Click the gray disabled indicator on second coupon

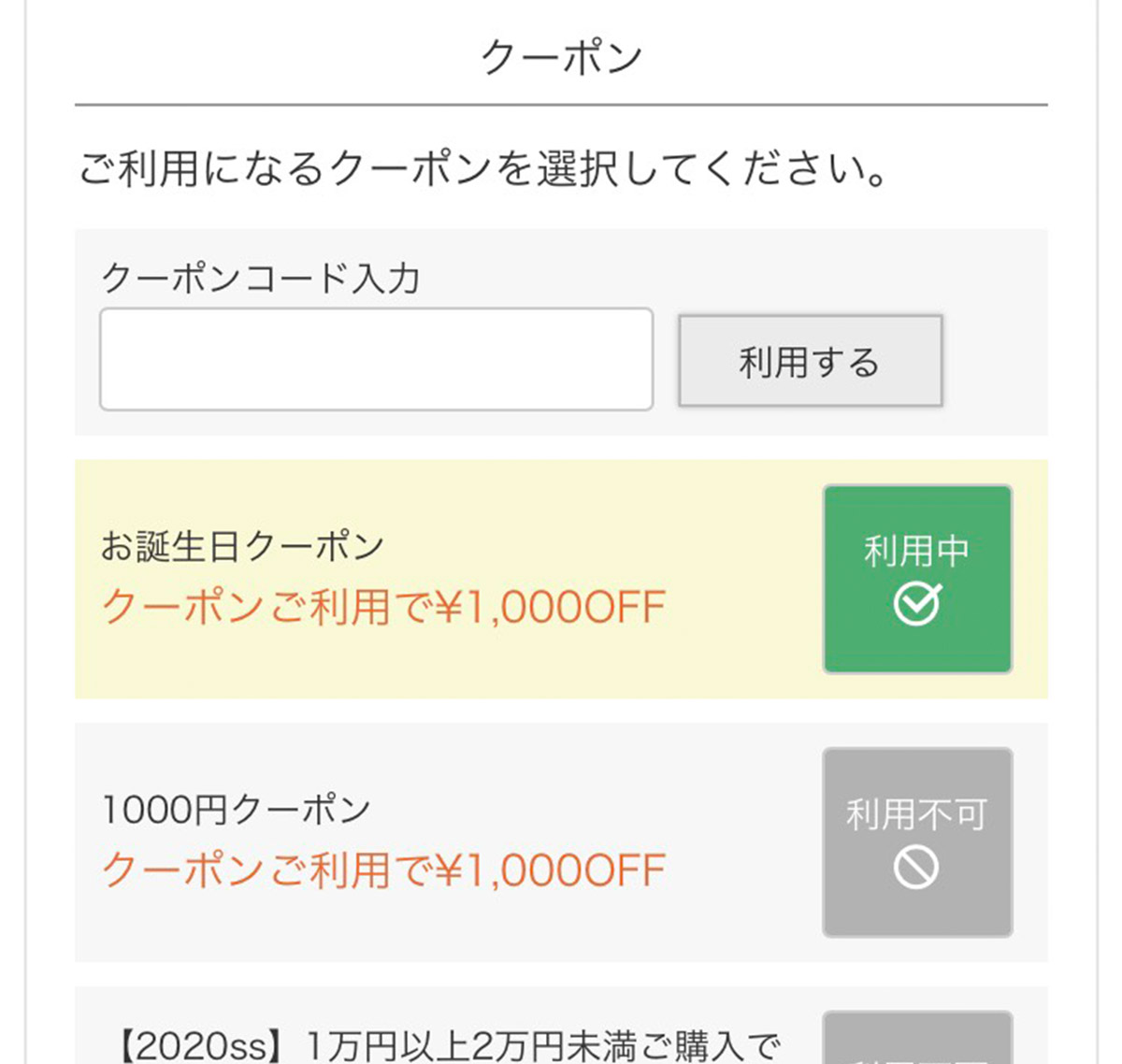[x=917, y=841]
